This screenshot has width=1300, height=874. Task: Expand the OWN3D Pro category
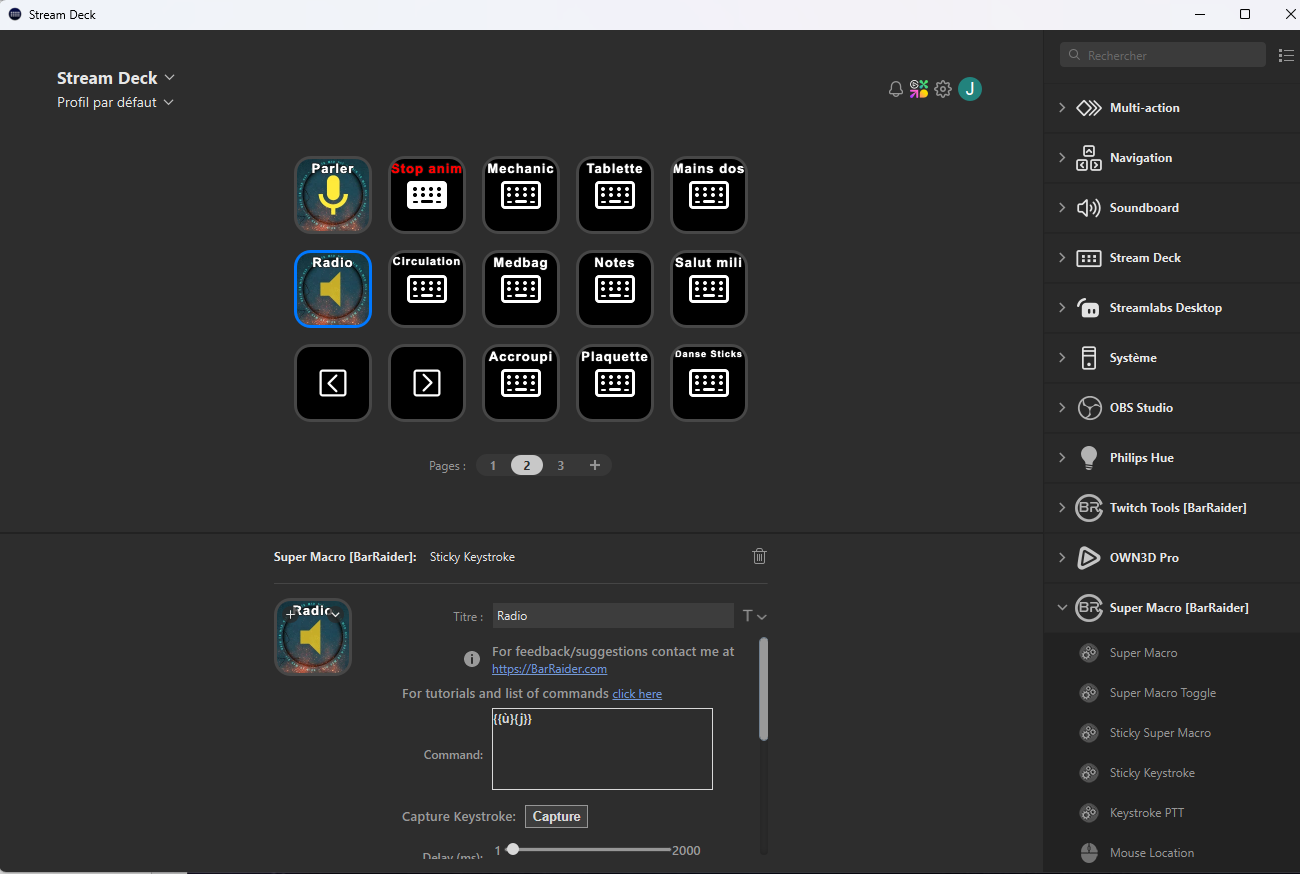point(1171,558)
